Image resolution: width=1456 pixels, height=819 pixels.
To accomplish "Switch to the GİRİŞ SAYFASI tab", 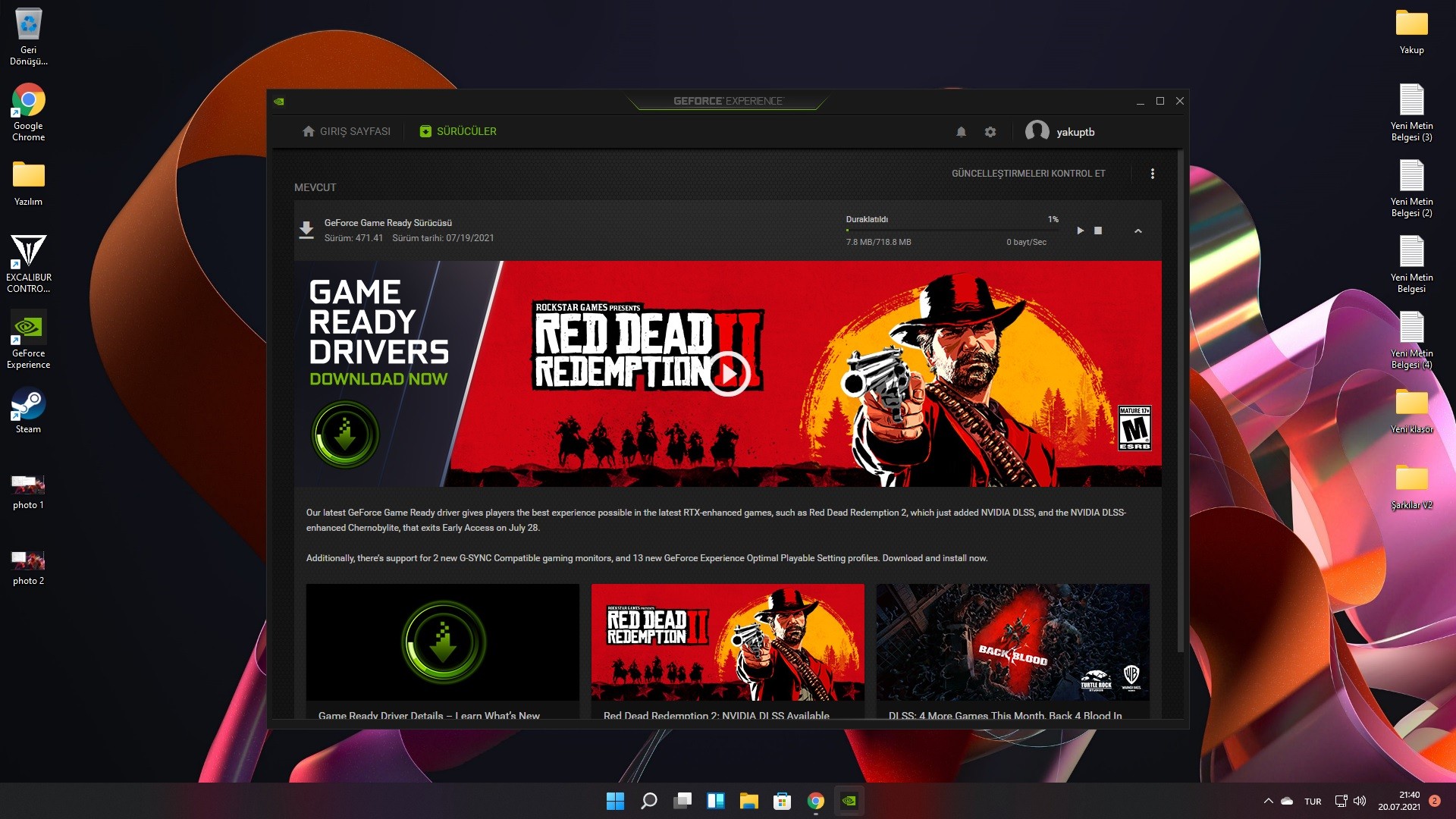I will (x=347, y=131).
